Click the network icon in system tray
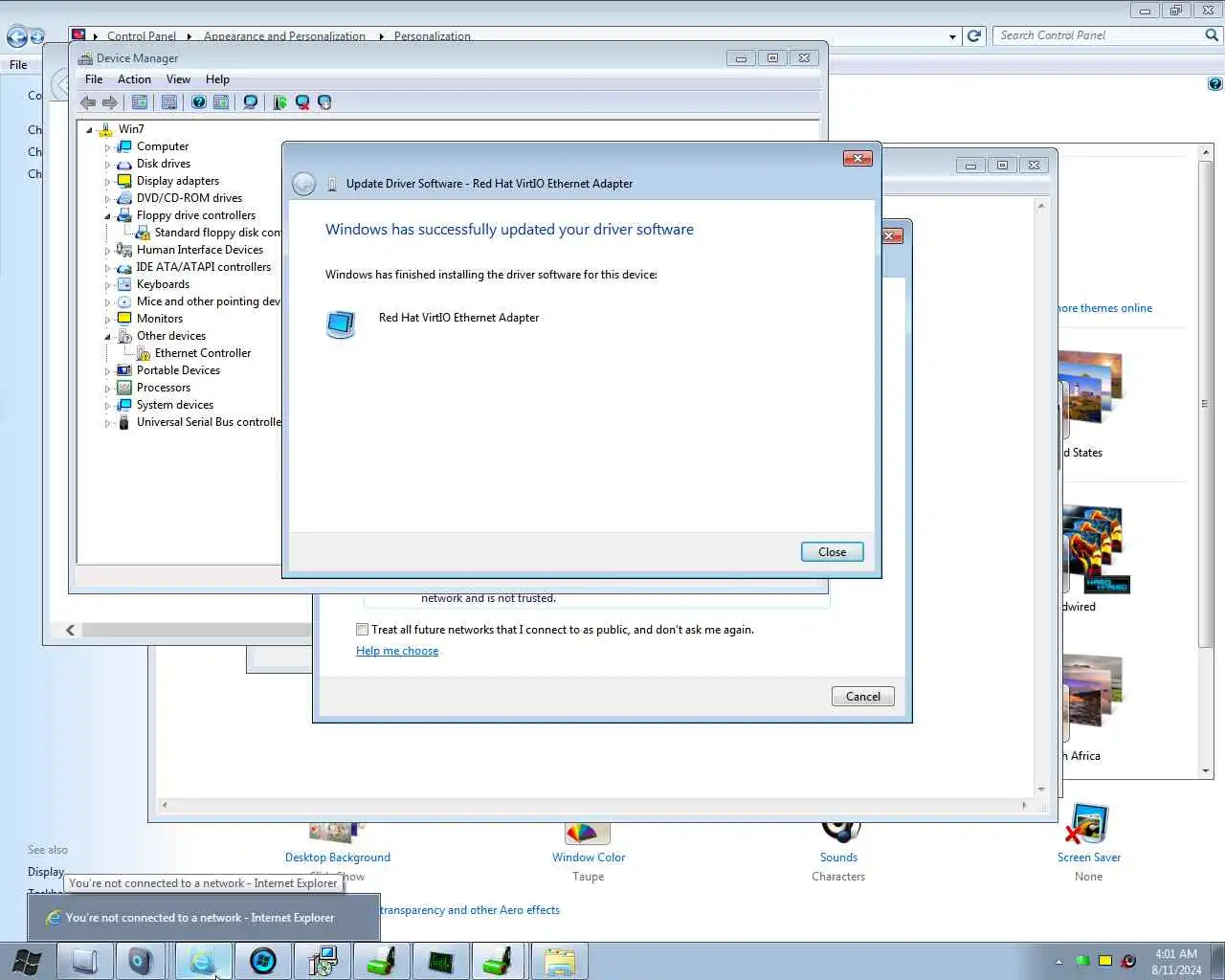Image resolution: width=1225 pixels, height=980 pixels. click(x=1105, y=961)
